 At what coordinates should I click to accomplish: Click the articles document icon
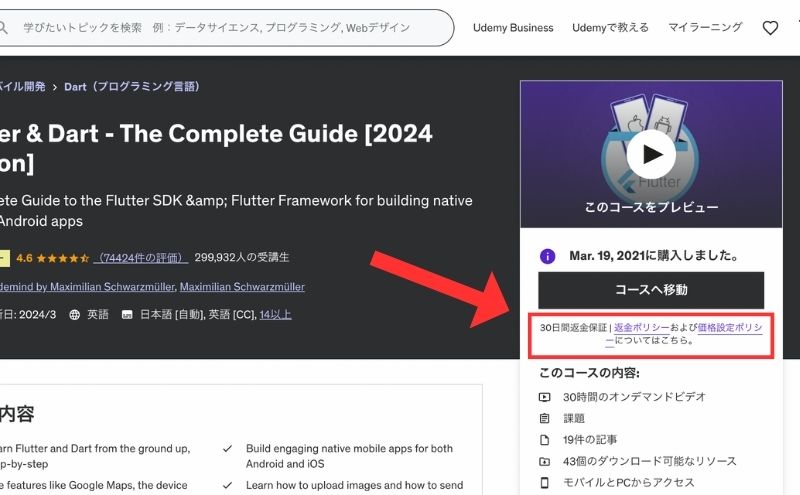click(544, 440)
